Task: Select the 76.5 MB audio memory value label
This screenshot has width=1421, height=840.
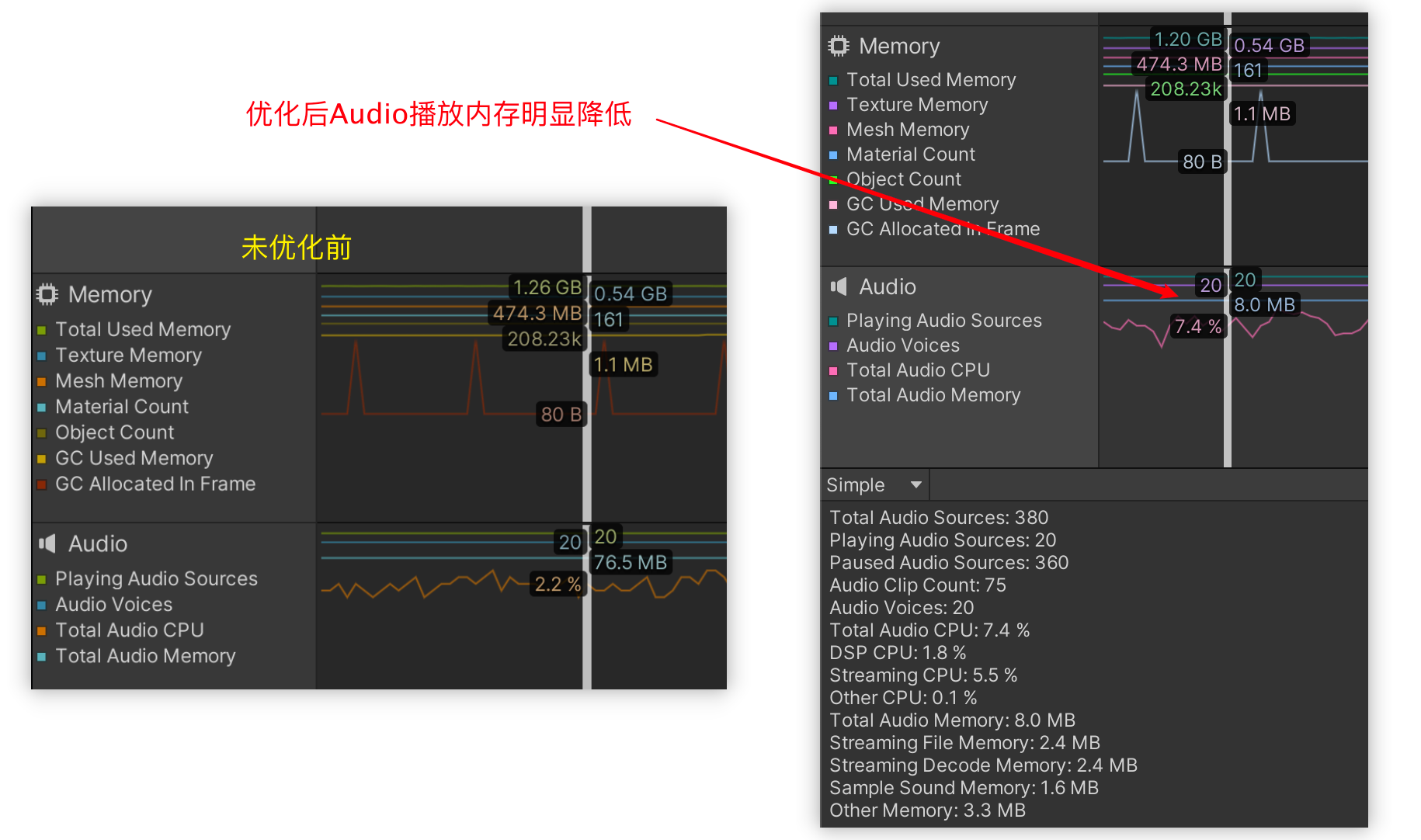Action: pyautogui.click(x=630, y=563)
